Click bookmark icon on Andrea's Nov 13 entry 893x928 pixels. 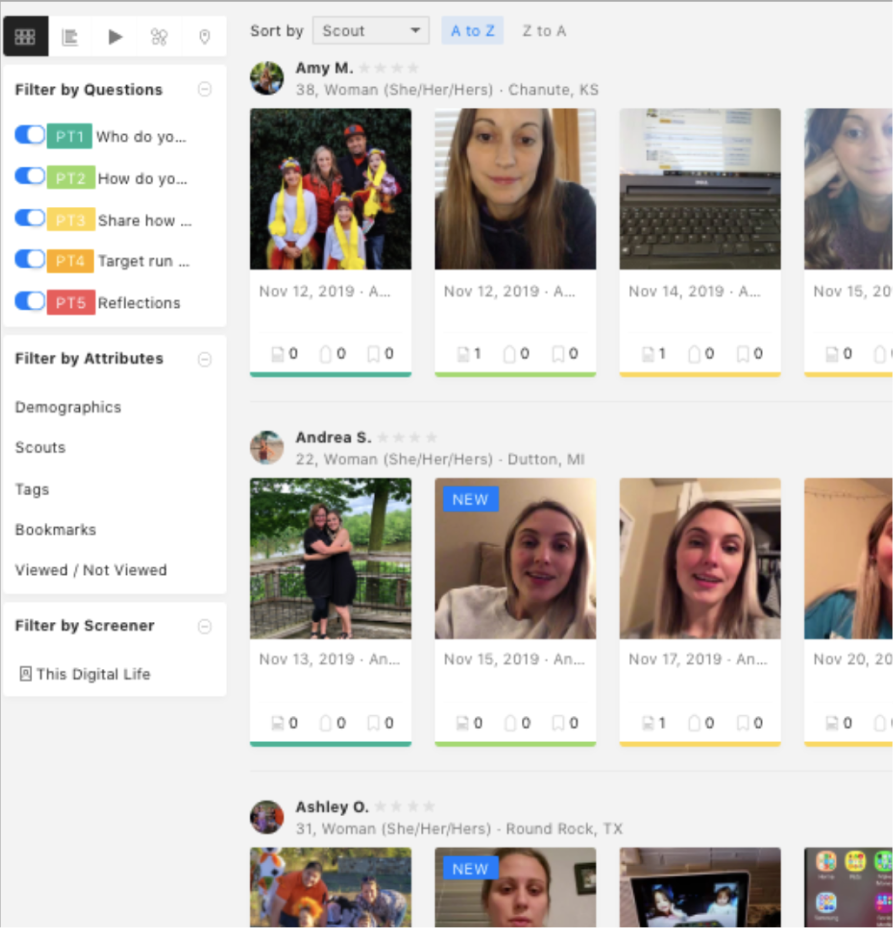click(373, 723)
